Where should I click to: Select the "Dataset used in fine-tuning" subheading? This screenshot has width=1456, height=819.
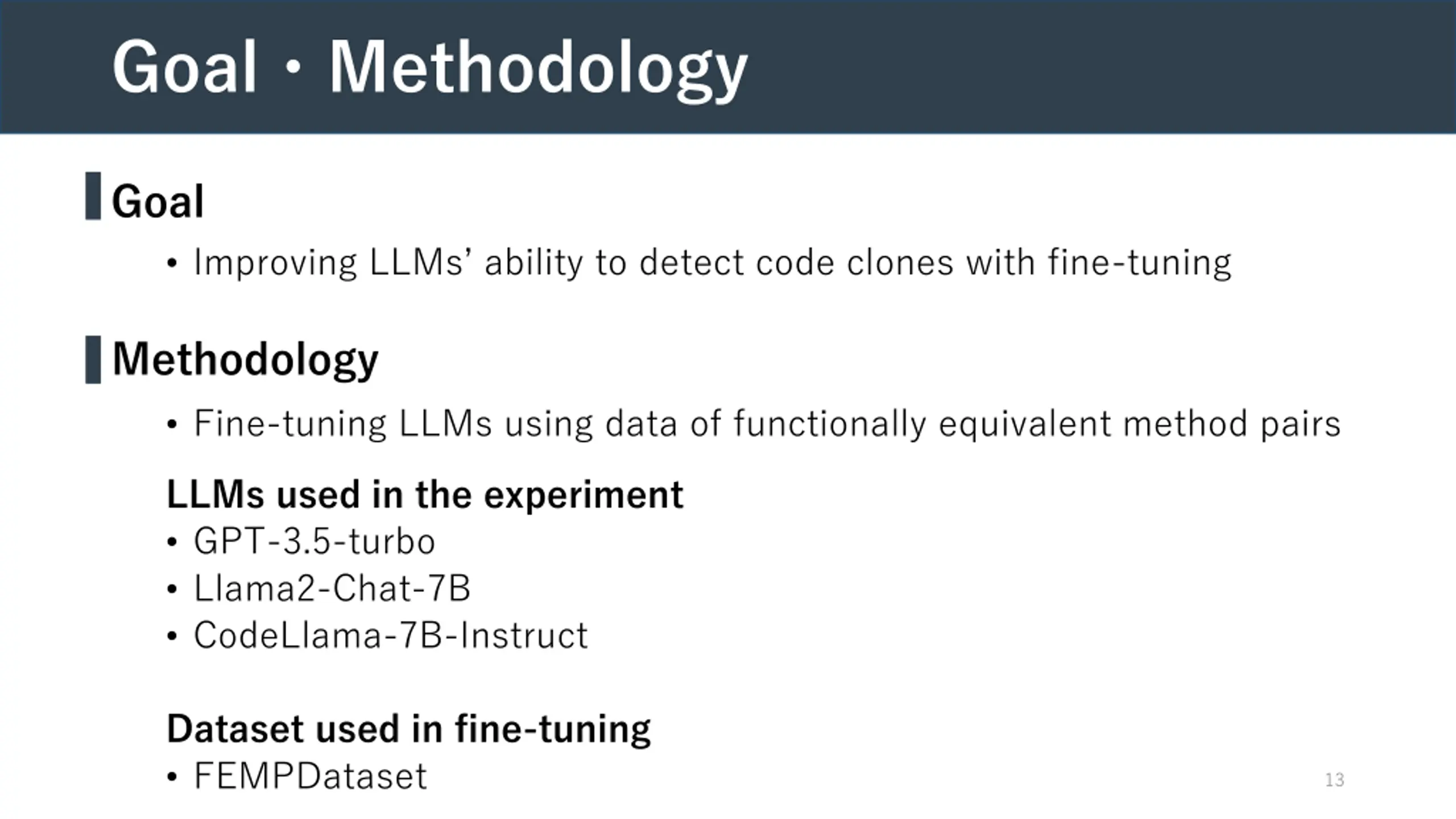point(408,729)
